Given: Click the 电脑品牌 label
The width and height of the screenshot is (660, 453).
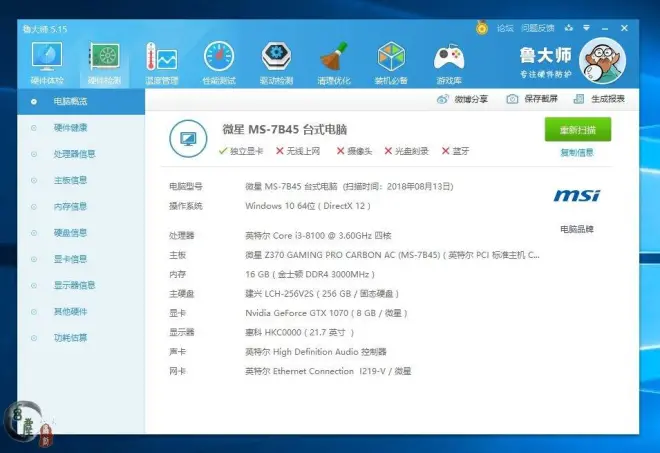Looking at the screenshot, I should click(577, 229).
